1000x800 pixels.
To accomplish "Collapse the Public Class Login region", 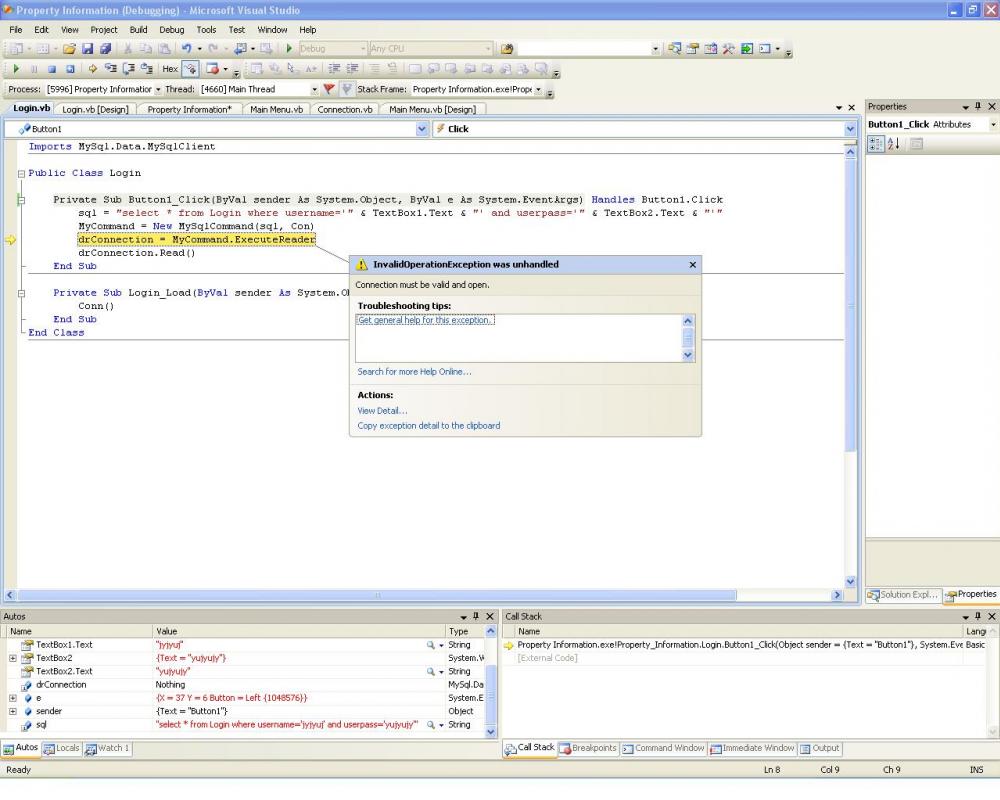I will point(21,174).
